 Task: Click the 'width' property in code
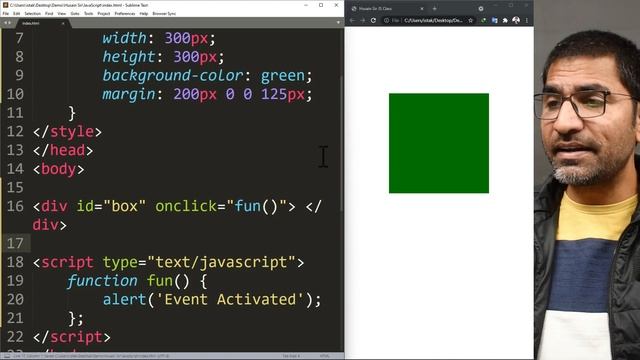pyautogui.click(x=124, y=38)
